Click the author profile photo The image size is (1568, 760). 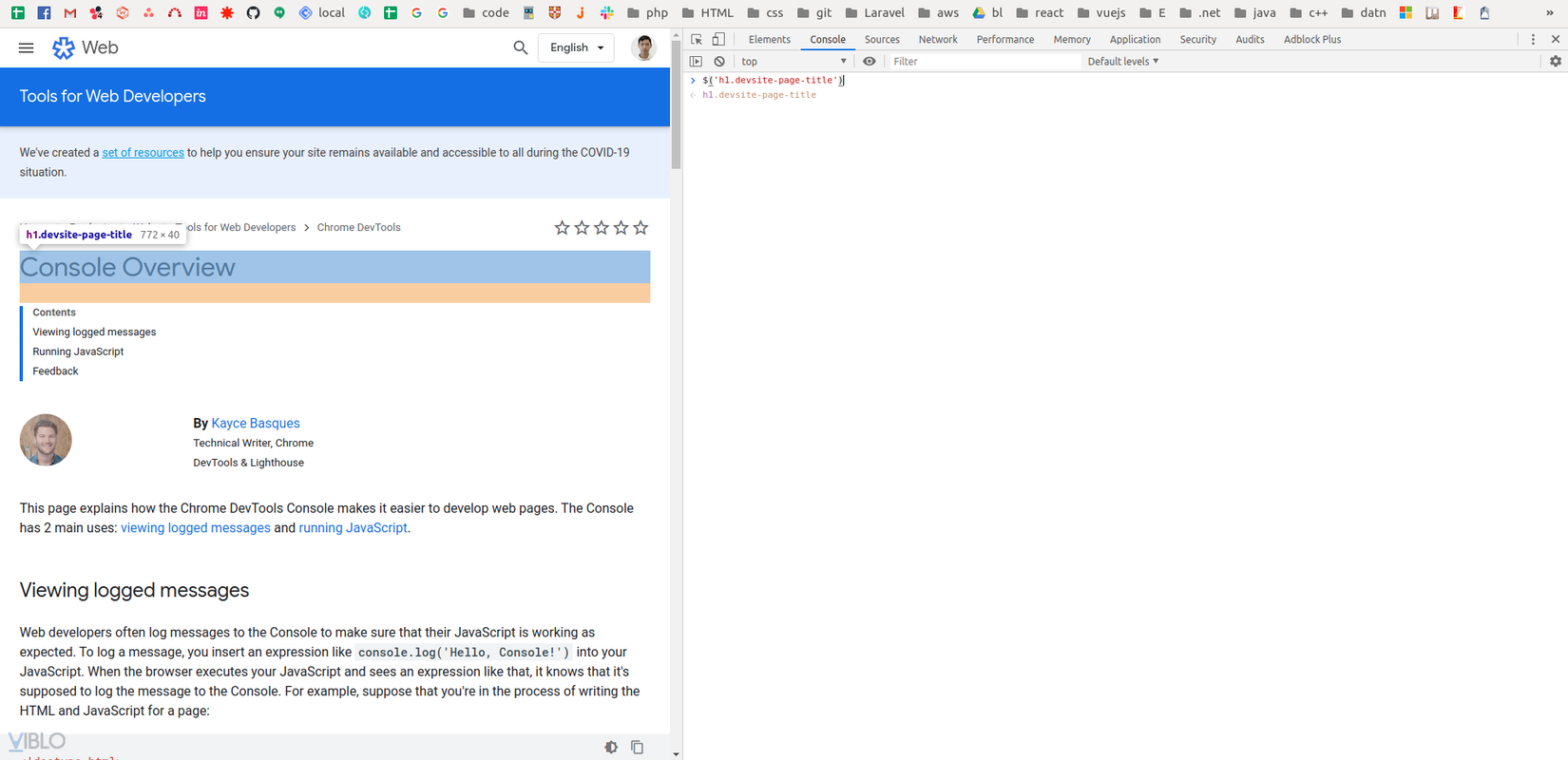pos(46,440)
